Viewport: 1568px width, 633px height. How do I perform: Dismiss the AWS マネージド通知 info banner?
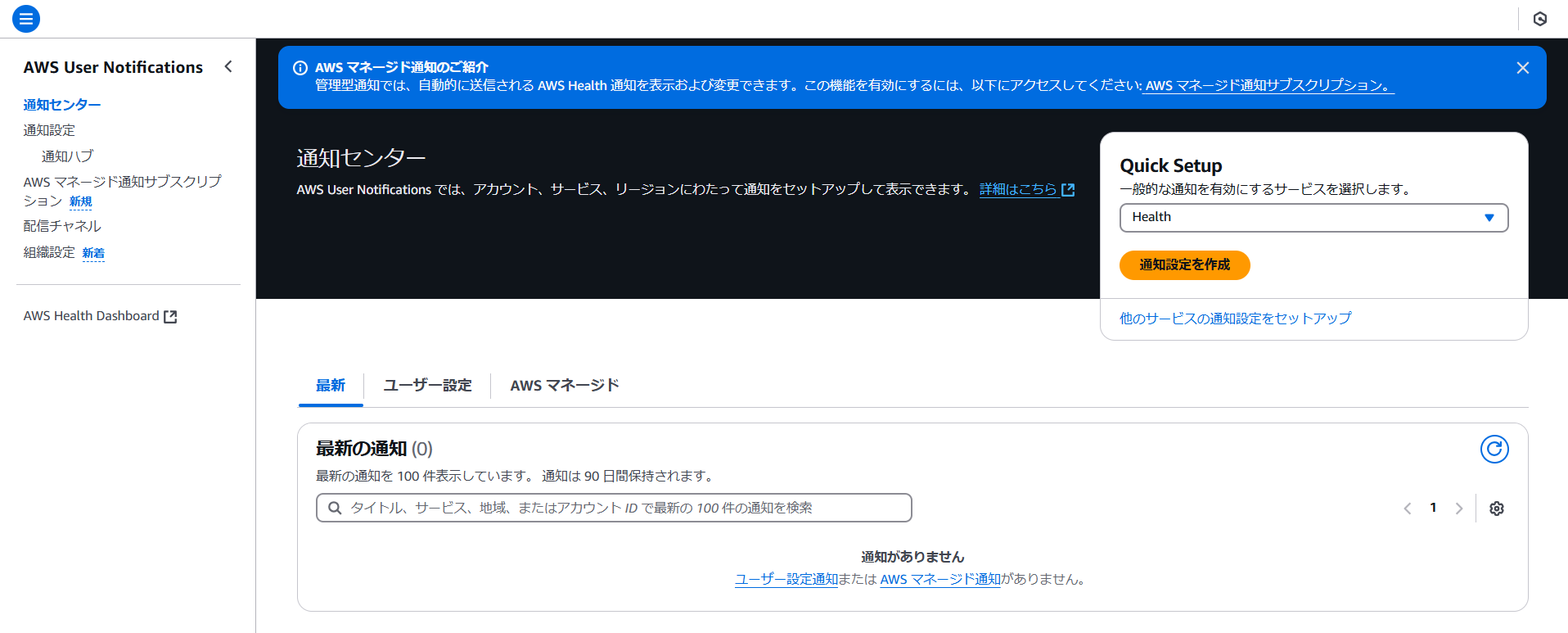1523,68
